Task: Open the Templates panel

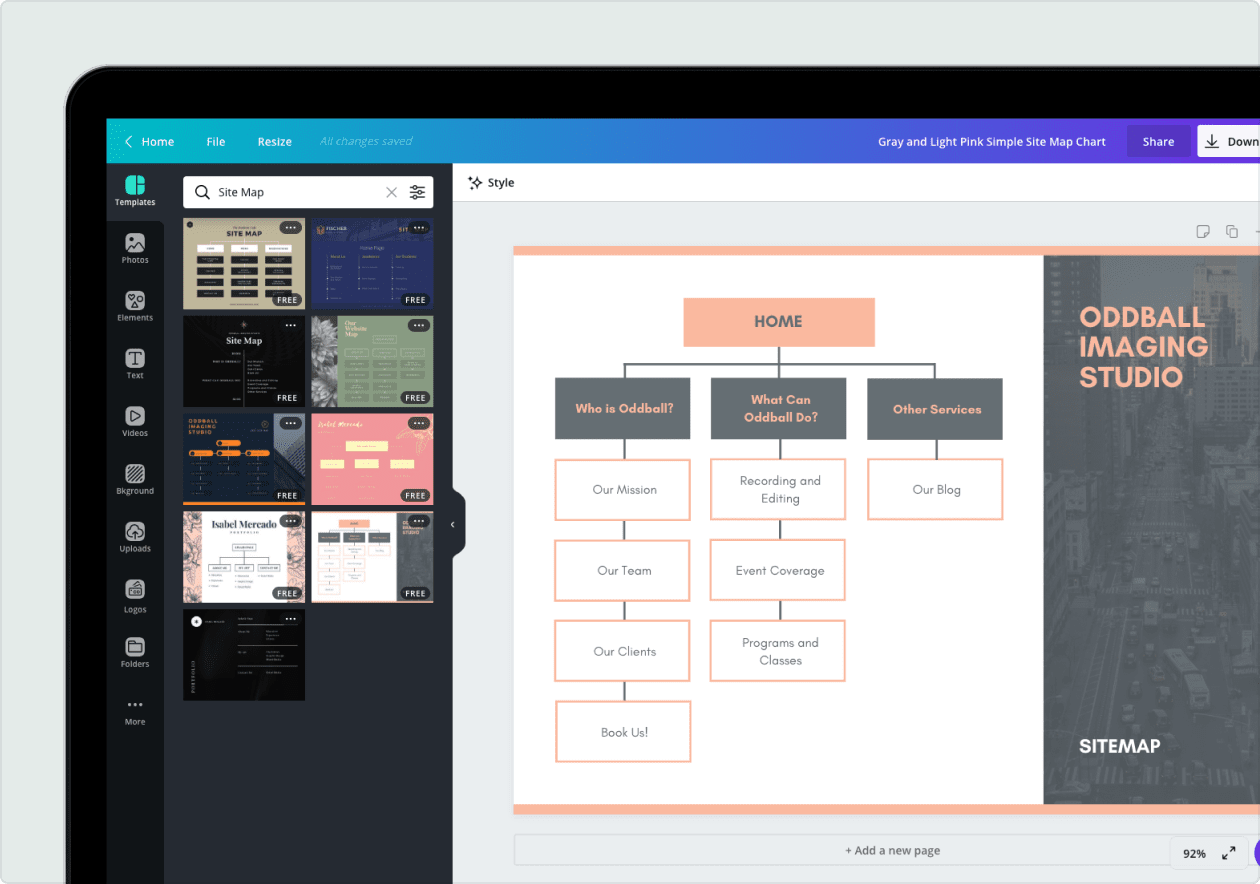Action: (135, 190)
